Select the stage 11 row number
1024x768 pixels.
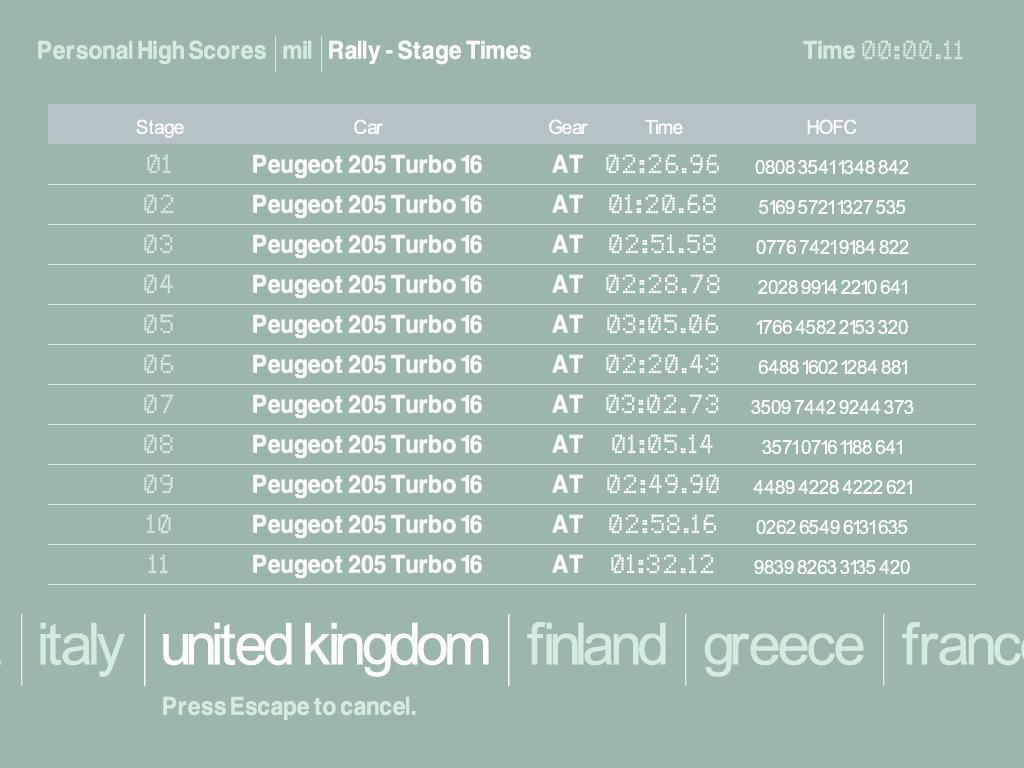tap(159, 565)
